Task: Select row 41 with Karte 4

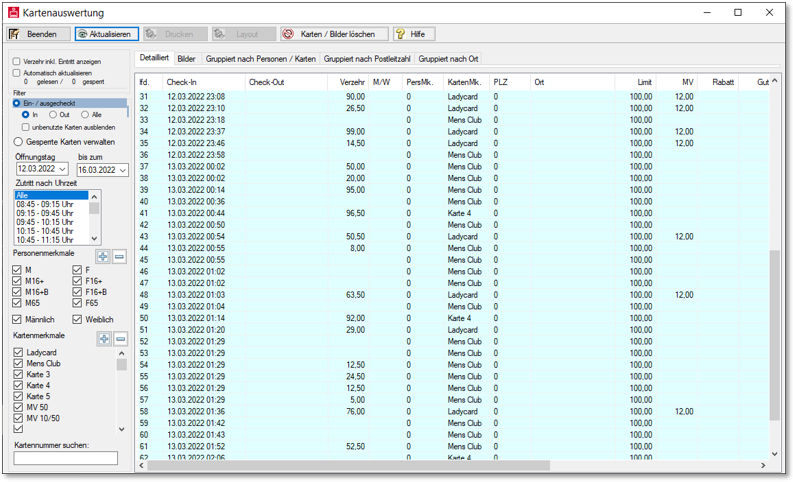Action: tap(453, 213)
